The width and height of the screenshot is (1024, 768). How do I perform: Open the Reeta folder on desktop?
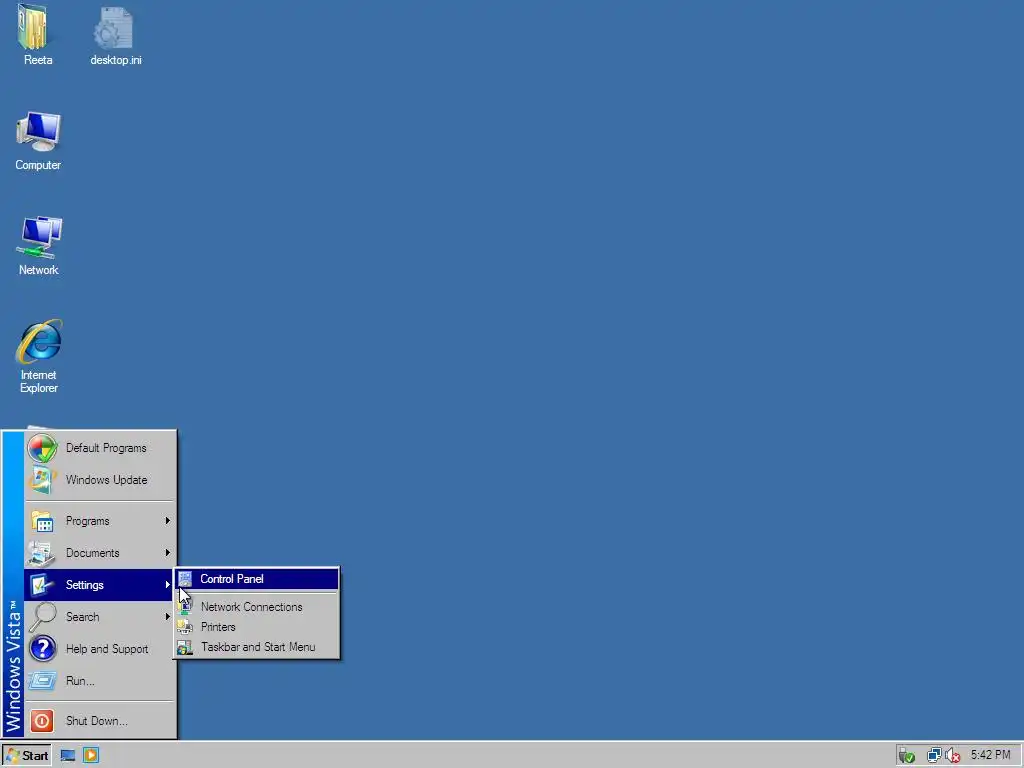[x=34, y=26]
